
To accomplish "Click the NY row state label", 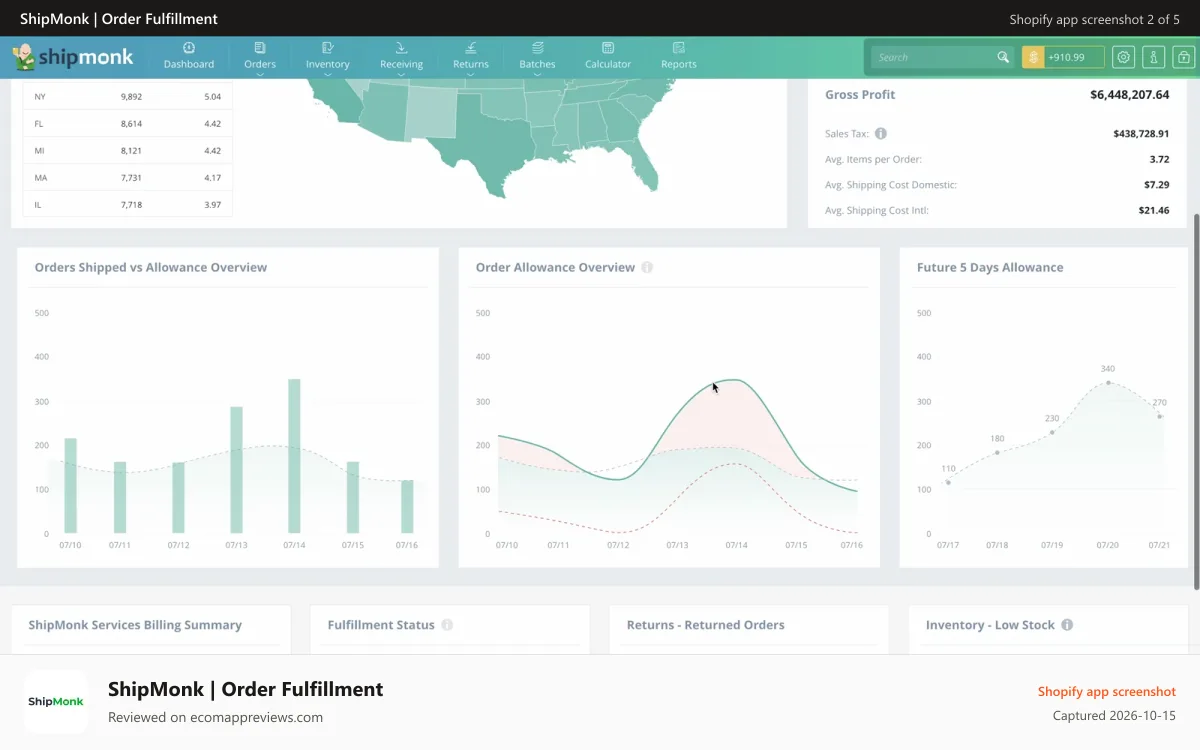I will 40,97.
